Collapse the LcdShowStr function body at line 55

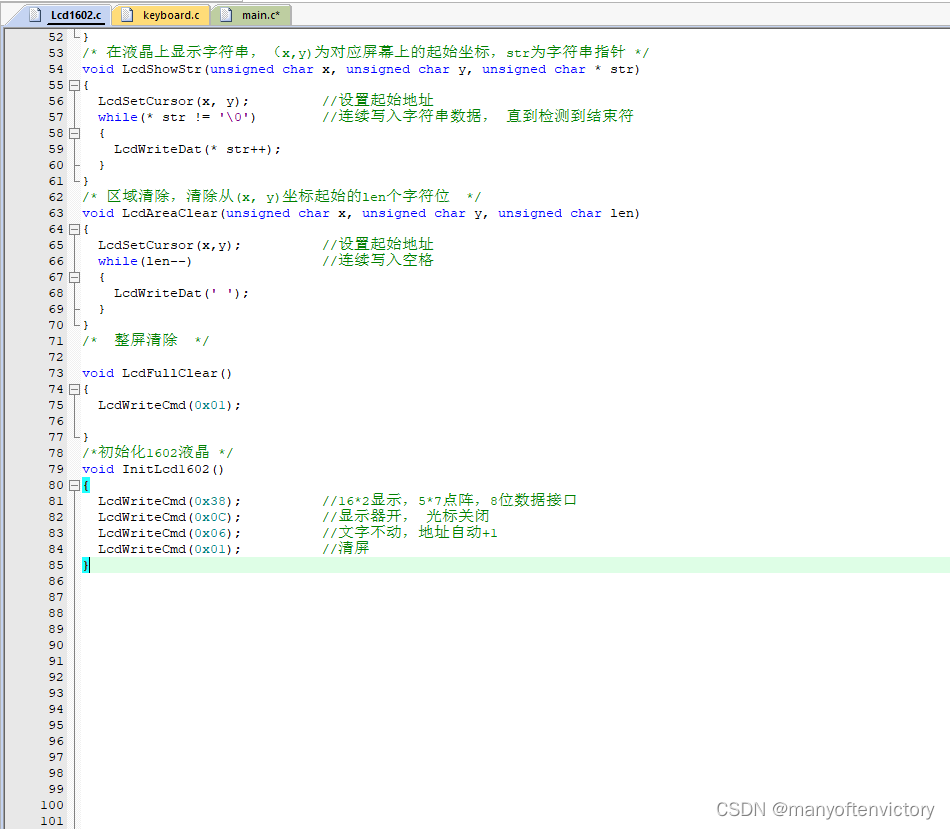pos(75,85)
